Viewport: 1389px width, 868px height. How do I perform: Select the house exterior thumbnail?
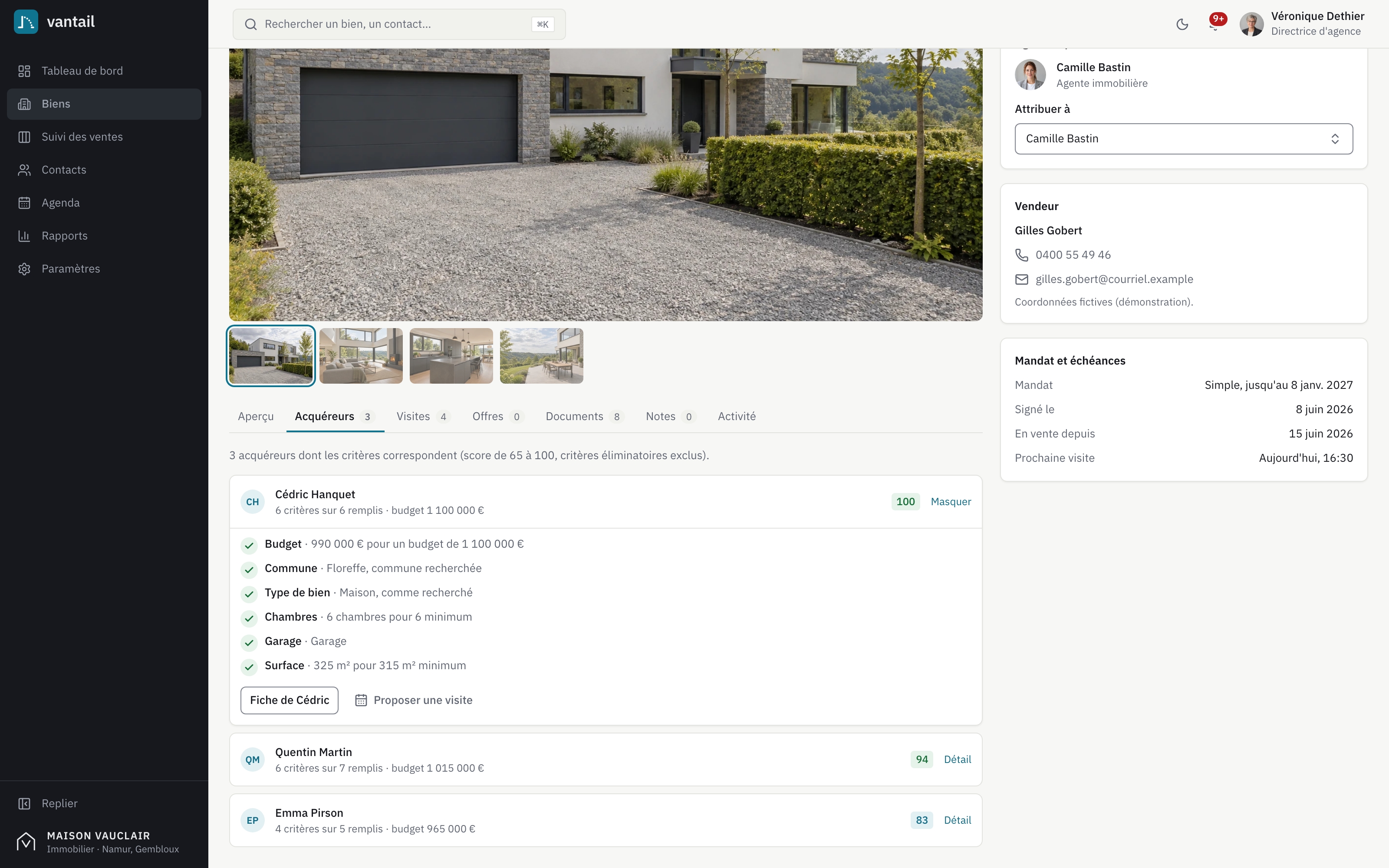[271, 356]
